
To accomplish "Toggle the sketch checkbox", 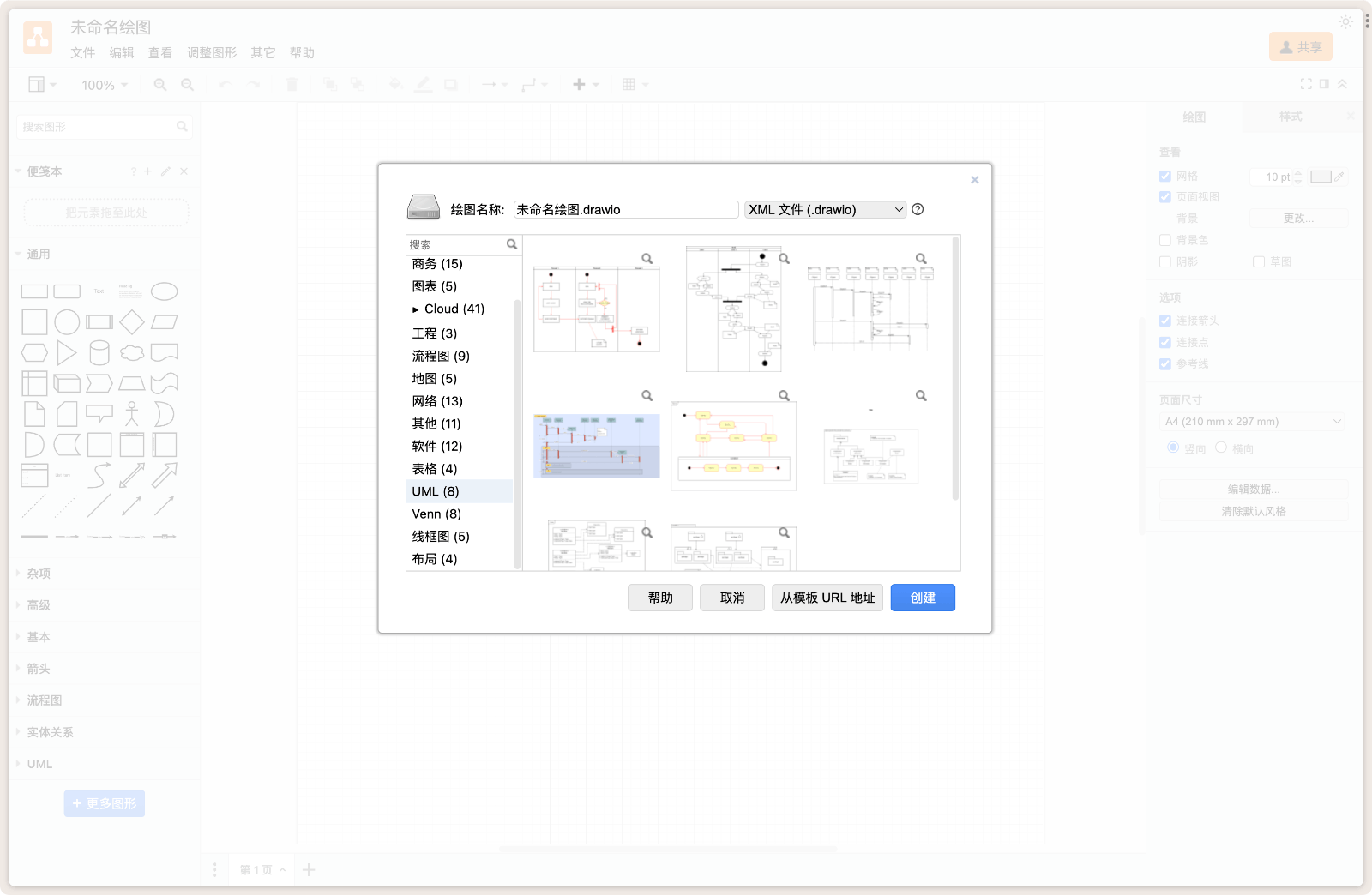I will pos(1259,261).
